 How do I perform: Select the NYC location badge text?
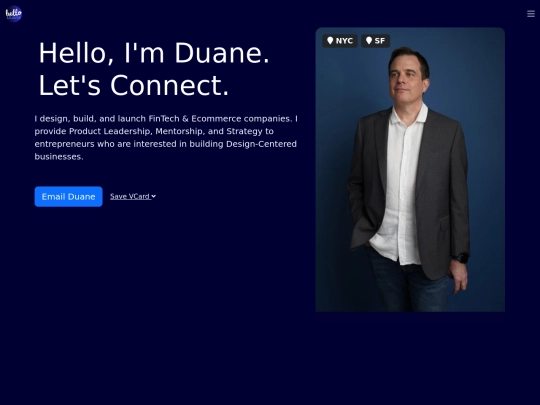(344, 41)
